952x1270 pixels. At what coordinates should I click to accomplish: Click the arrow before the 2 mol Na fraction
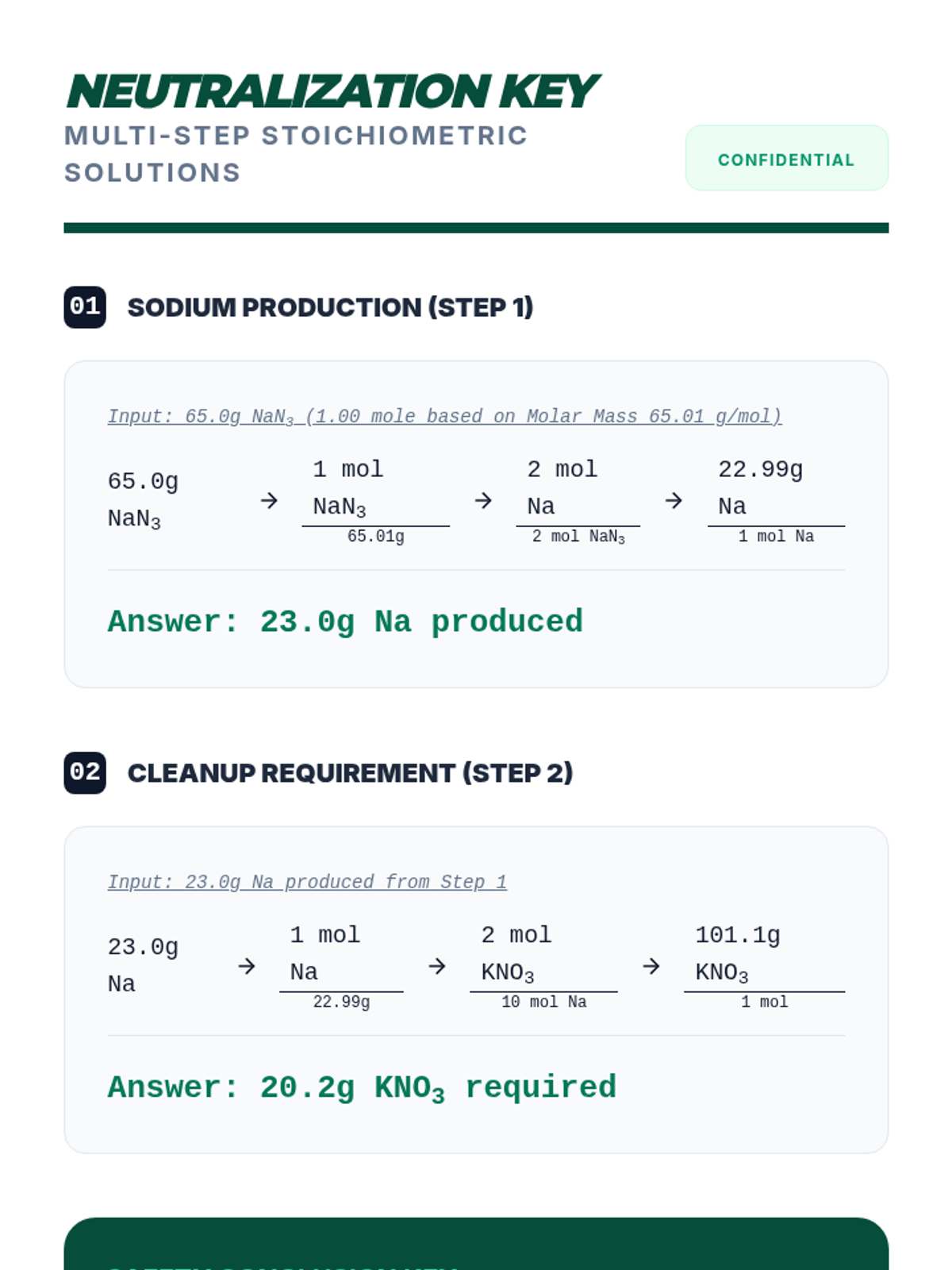pyautogui.click(x=483, y=501)
